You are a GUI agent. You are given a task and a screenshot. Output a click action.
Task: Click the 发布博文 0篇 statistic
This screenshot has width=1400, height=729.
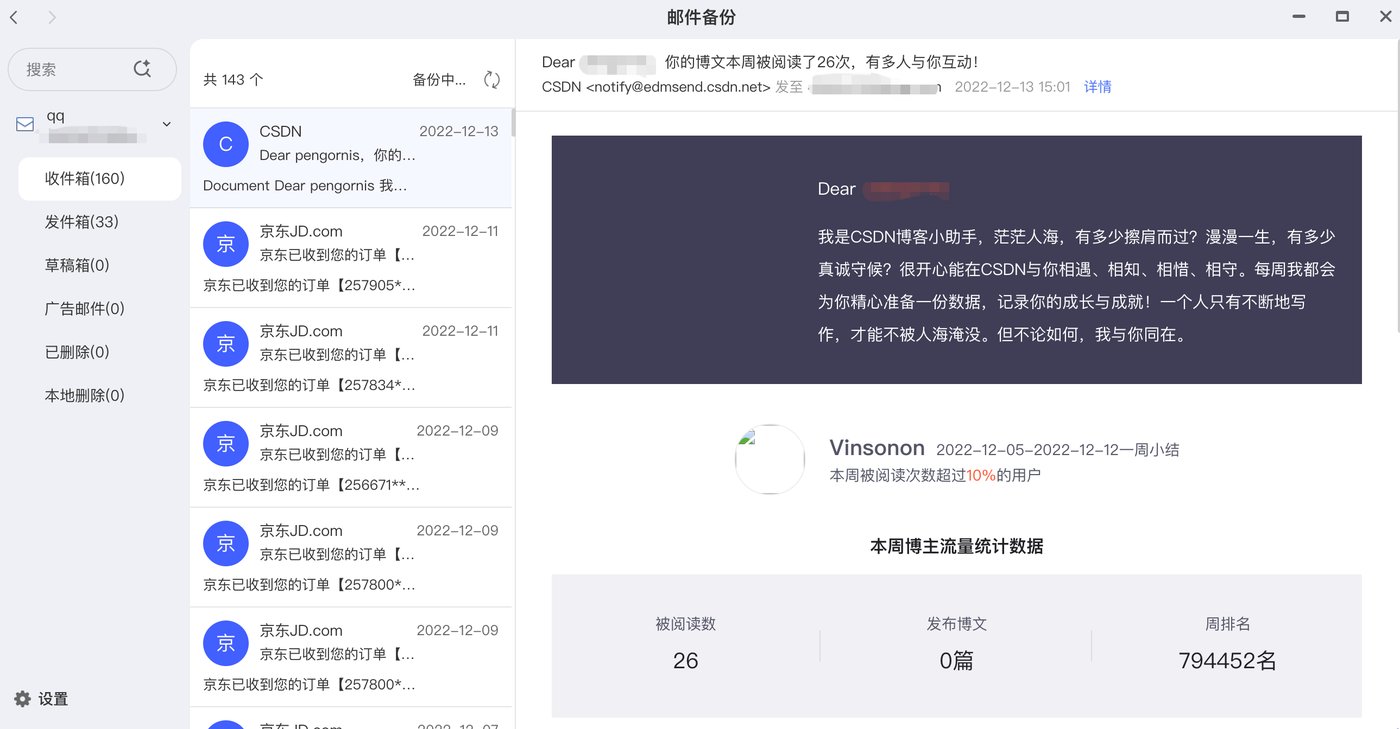coord(957,642)
